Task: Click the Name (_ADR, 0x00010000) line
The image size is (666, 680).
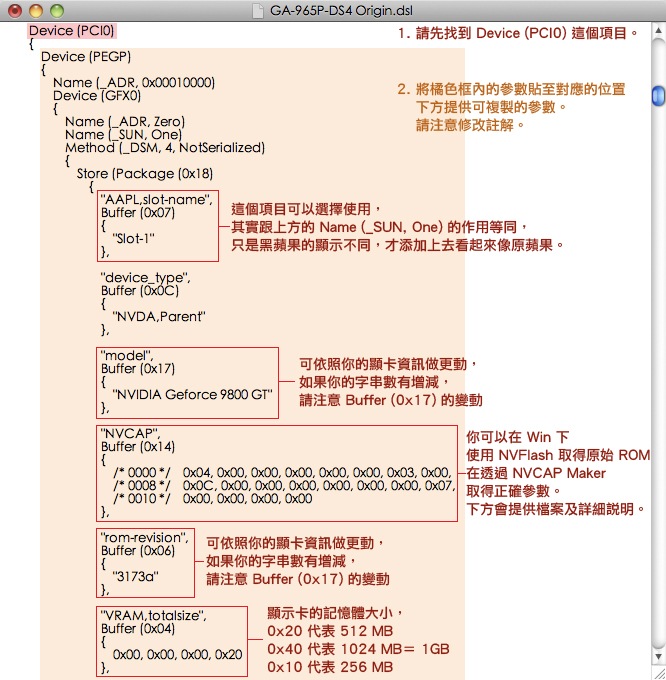Action: coord(134,82)
